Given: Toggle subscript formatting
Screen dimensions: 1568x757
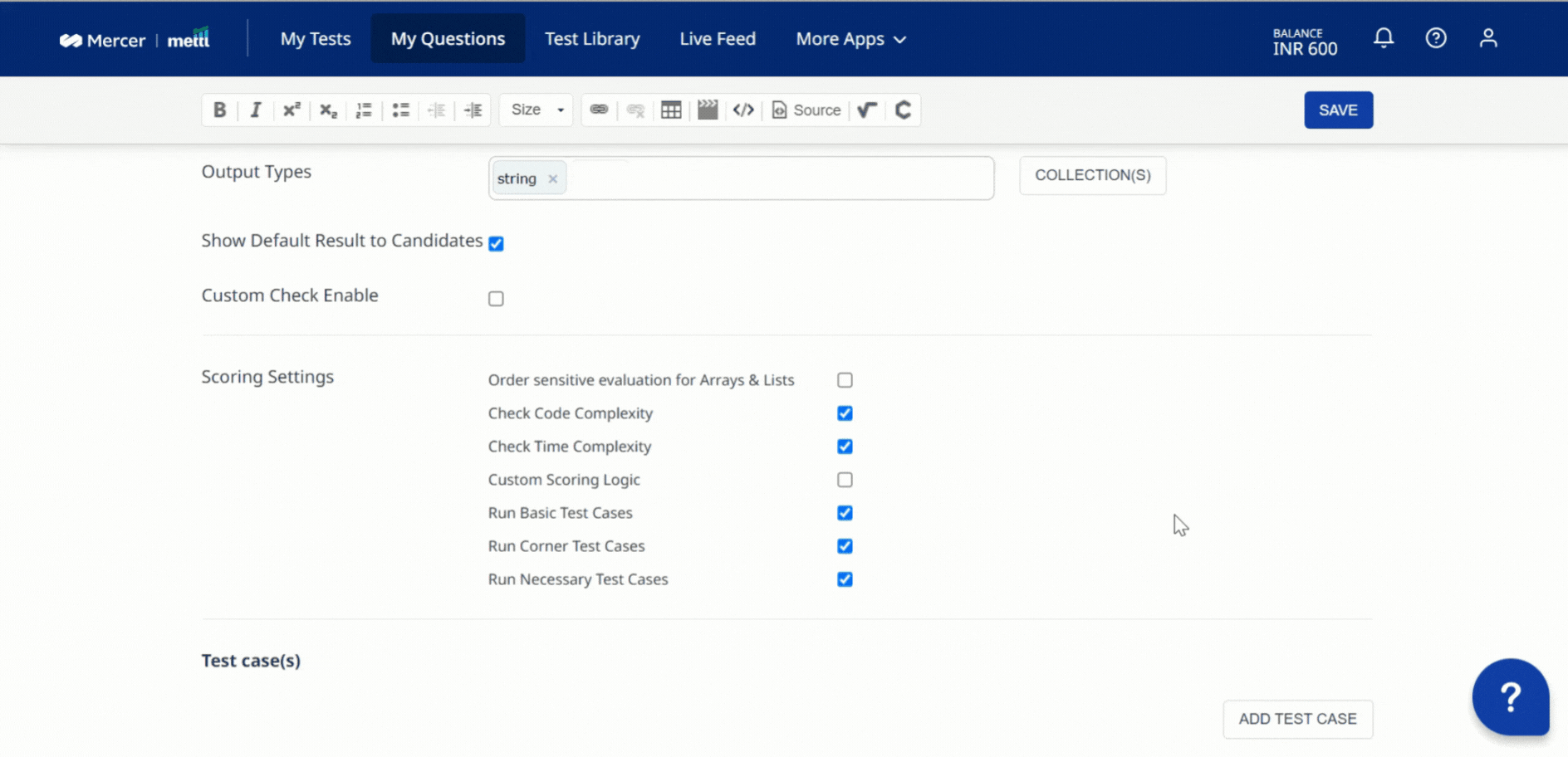Looking at the screenshot, I should click(x=328, y=110).
